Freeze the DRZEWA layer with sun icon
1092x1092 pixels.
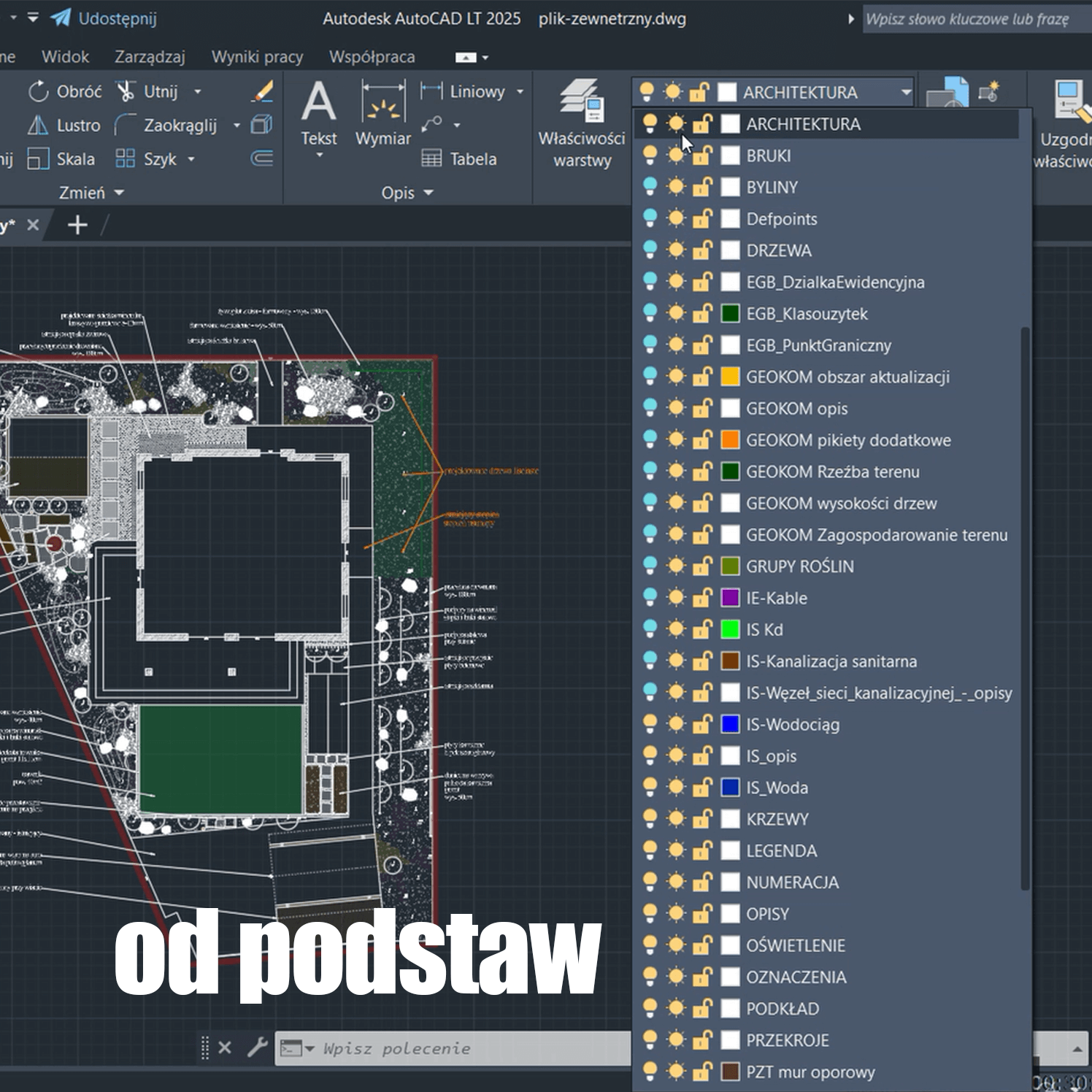676,250
